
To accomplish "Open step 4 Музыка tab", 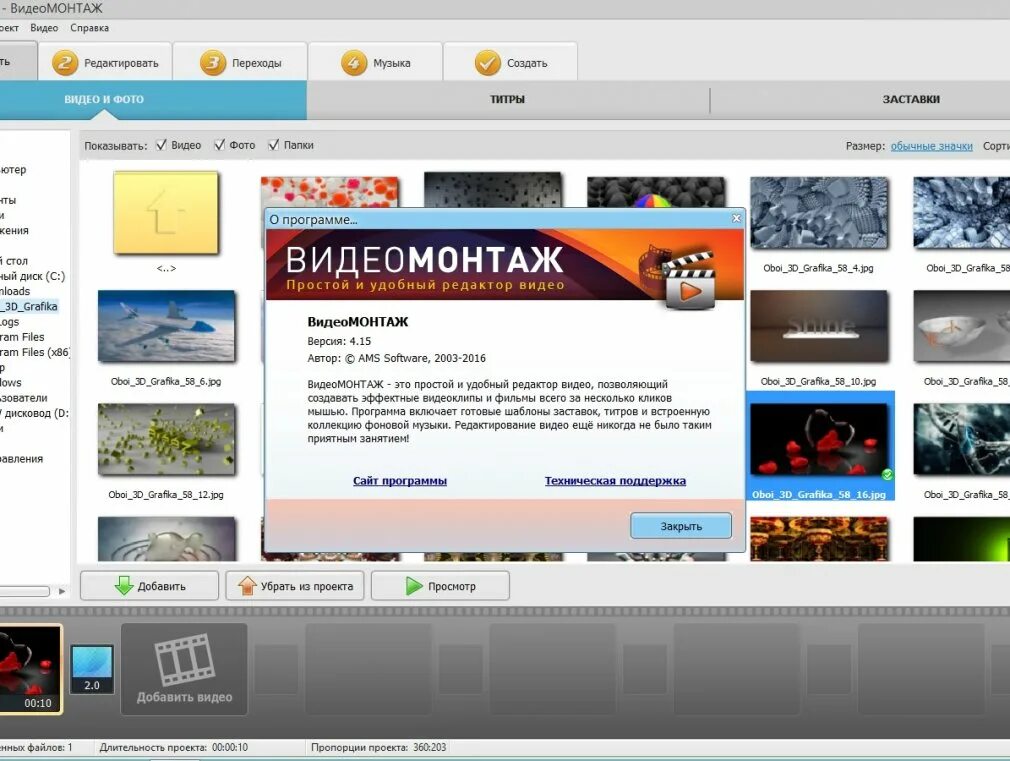I will (x=376, y=62).
